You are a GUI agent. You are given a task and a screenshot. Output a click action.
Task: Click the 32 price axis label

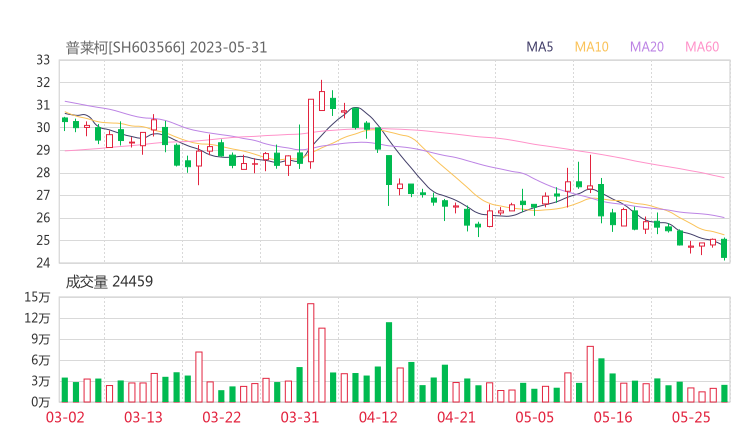coord(43,83)
